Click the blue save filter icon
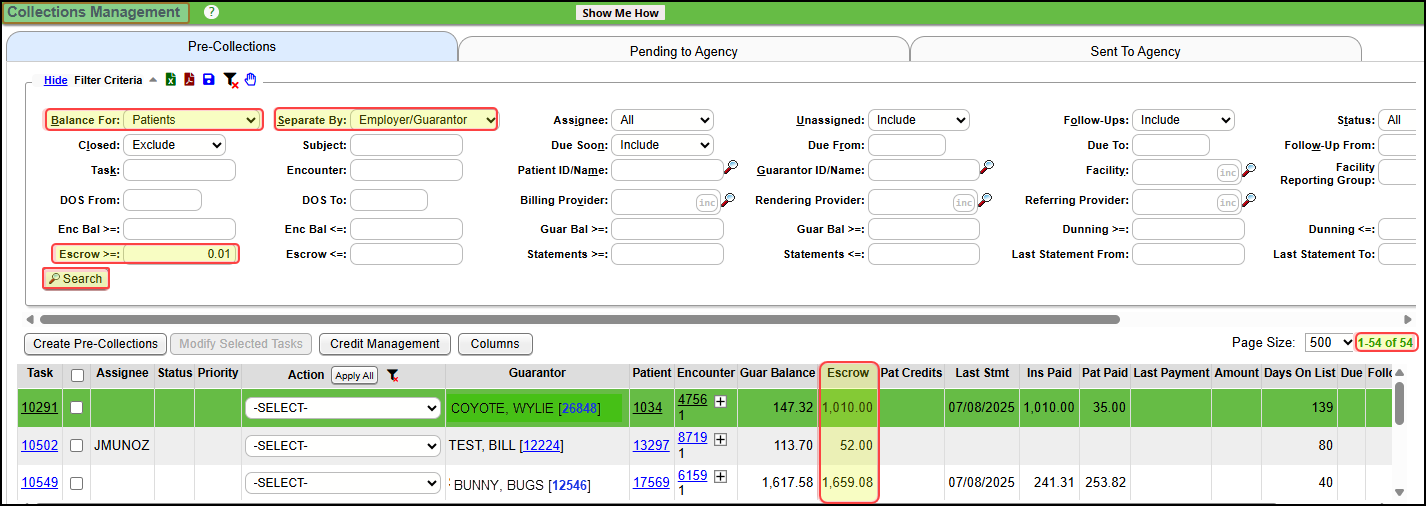The height and width of the screenshot is (506, 1426). point(208,80)
